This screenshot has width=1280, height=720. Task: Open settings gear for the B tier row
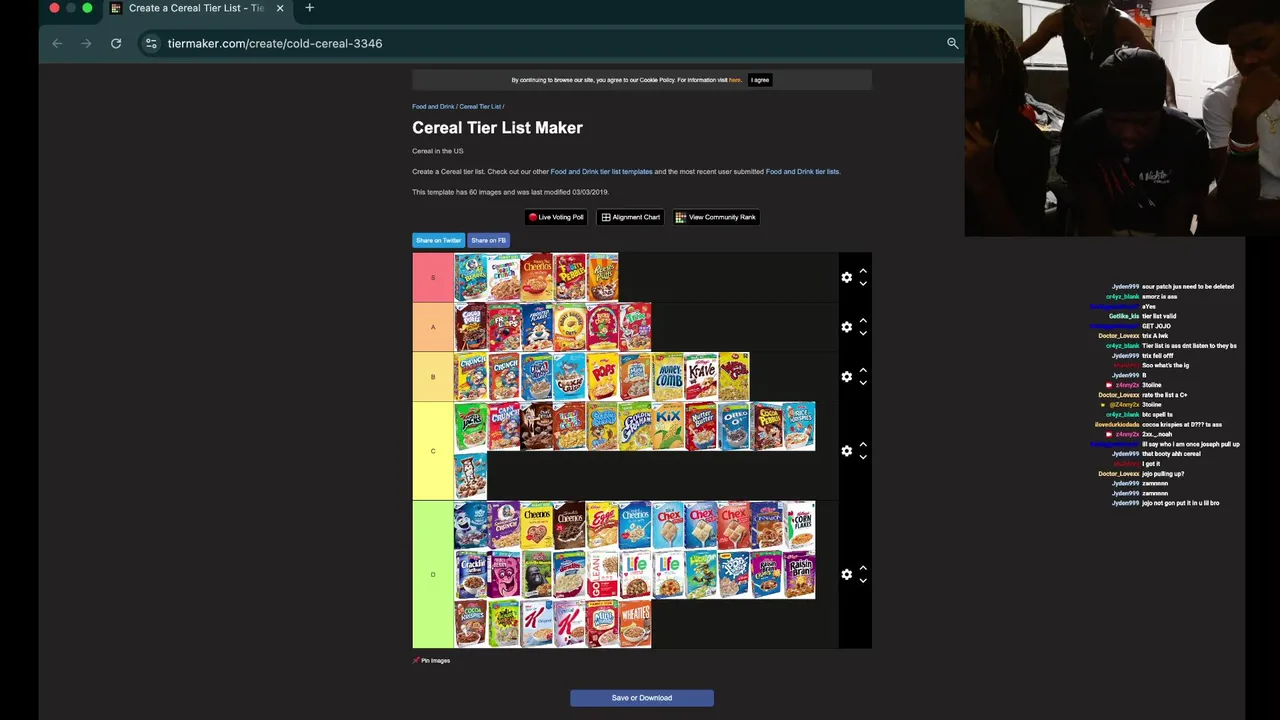point(847,377)
